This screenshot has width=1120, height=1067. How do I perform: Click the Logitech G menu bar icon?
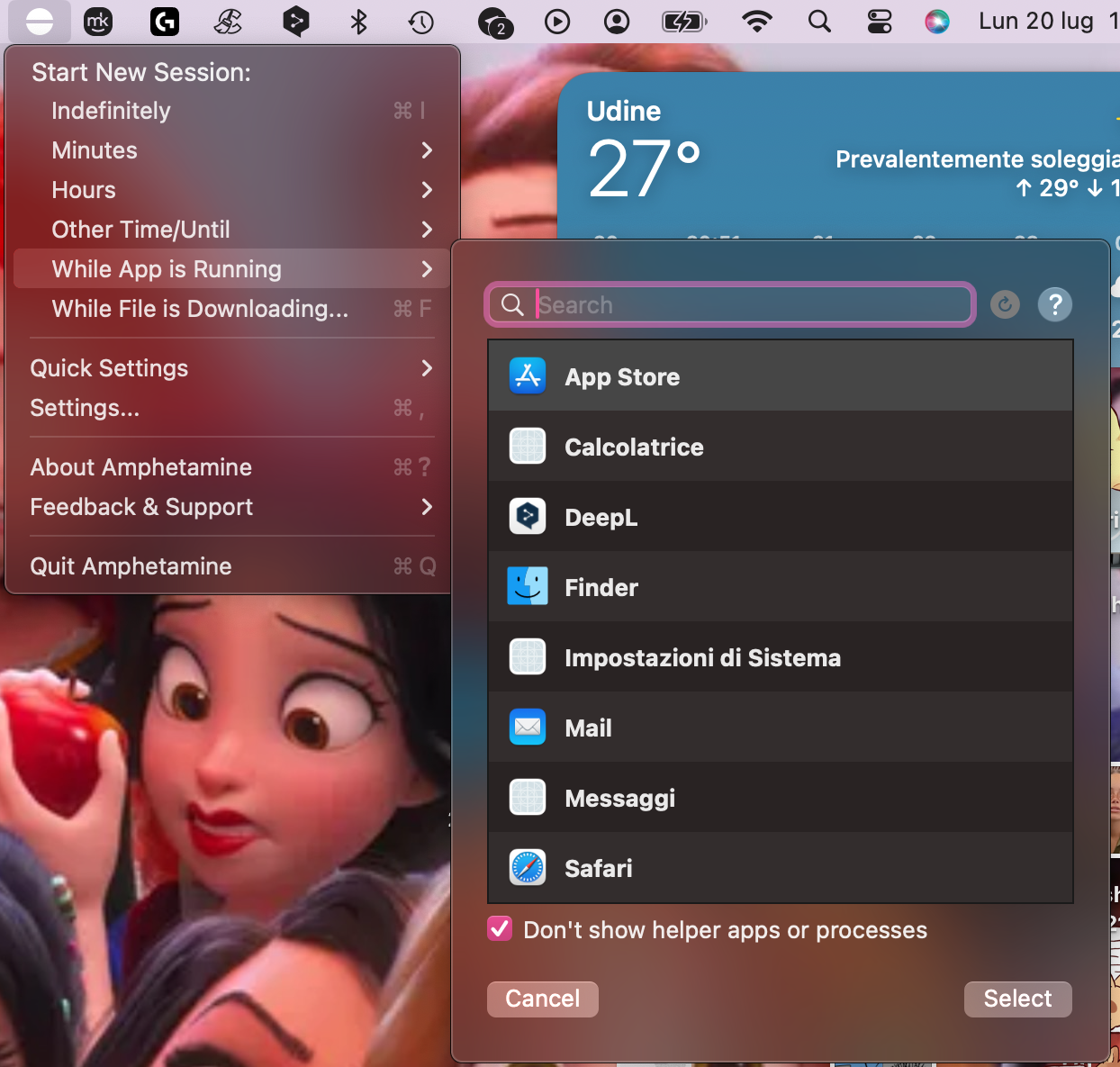[x=164, y=21]
